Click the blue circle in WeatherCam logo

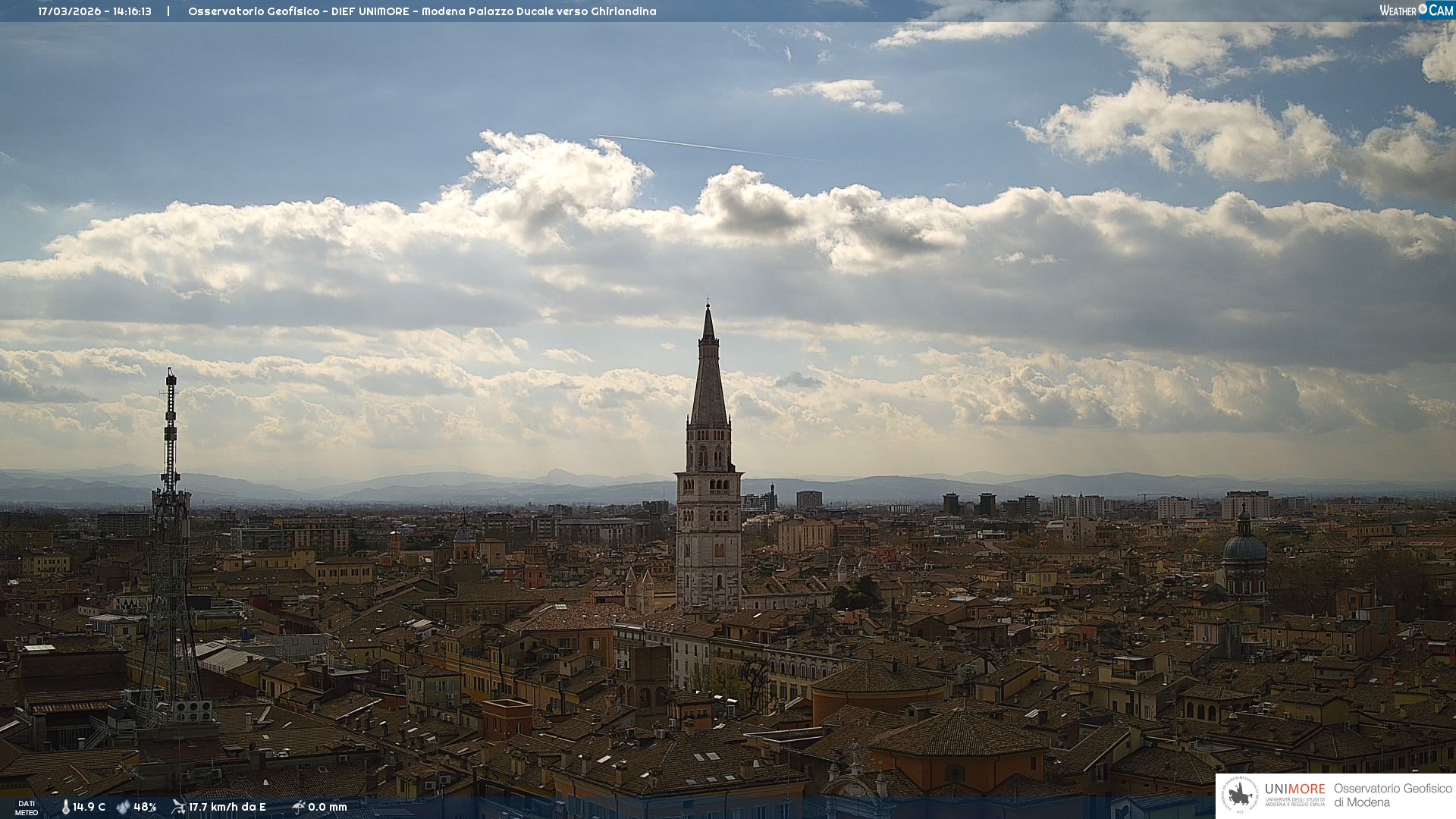pyautogui.click(x=1423, y=9)
